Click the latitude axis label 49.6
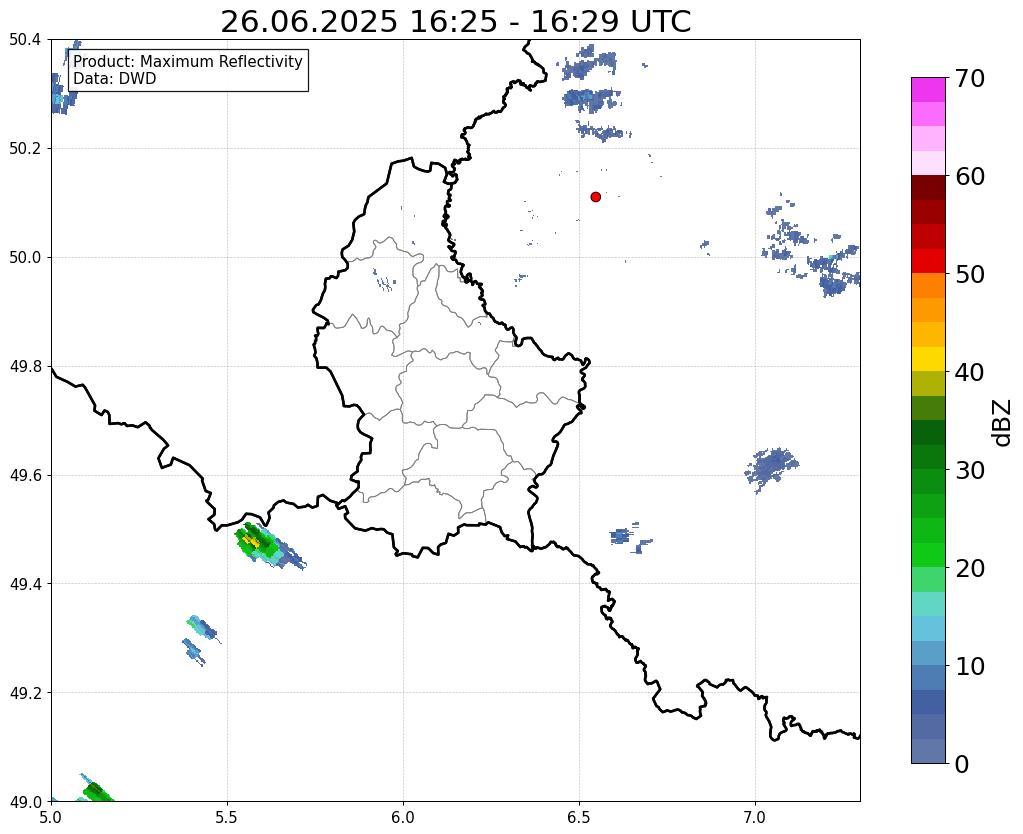 point(25,476)
